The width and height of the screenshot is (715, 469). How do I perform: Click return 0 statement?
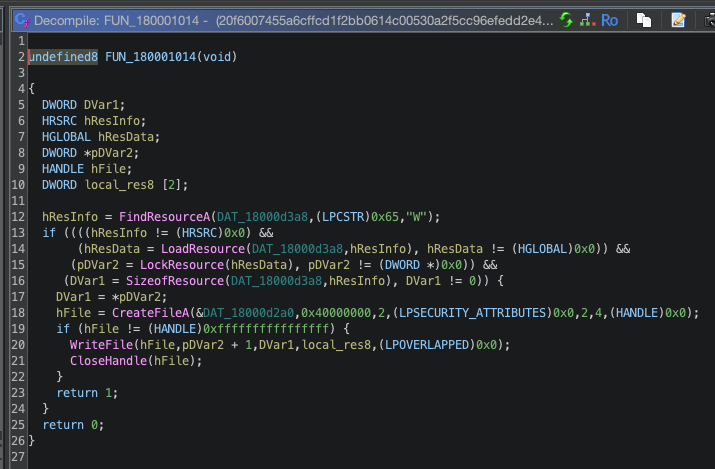point(73,425)
